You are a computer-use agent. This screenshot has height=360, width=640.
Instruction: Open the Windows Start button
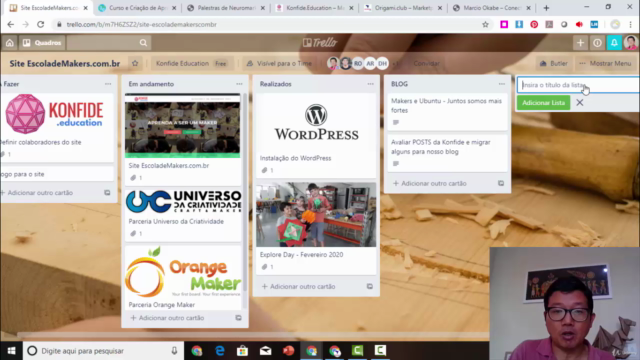[11, 351]
